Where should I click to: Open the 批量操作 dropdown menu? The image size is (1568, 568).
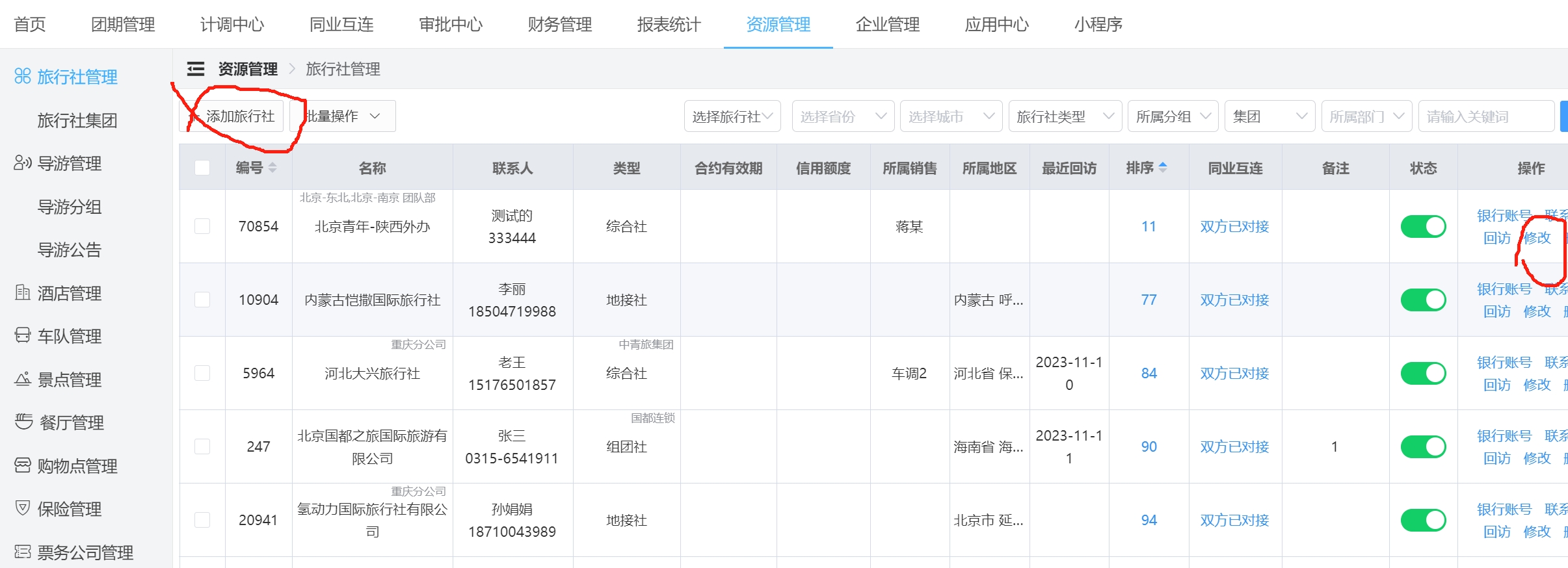pos(343,116)
